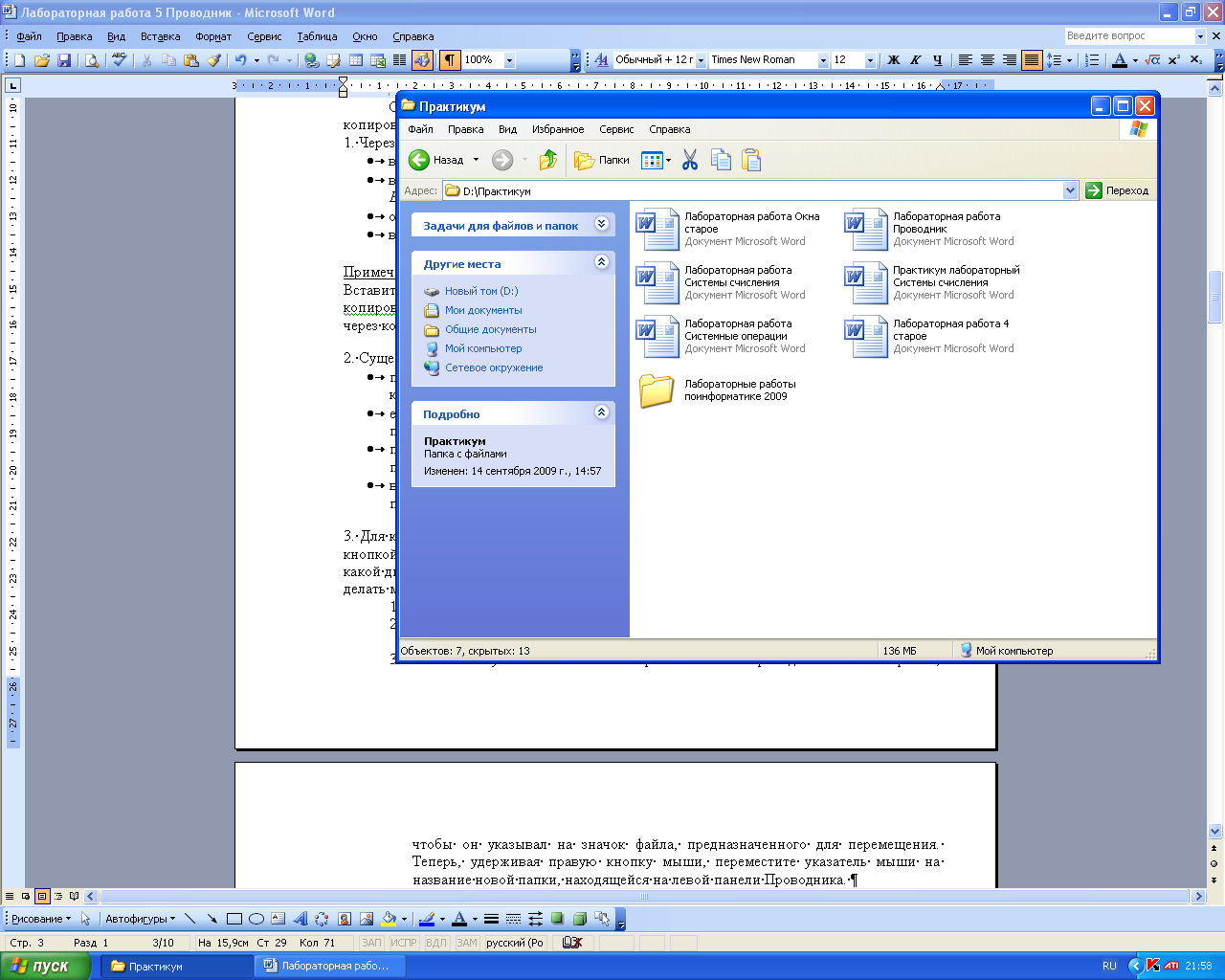Screen dimensions: 1225x980
Task: Click the 'пуск' Start button
Action: [45, 966]
